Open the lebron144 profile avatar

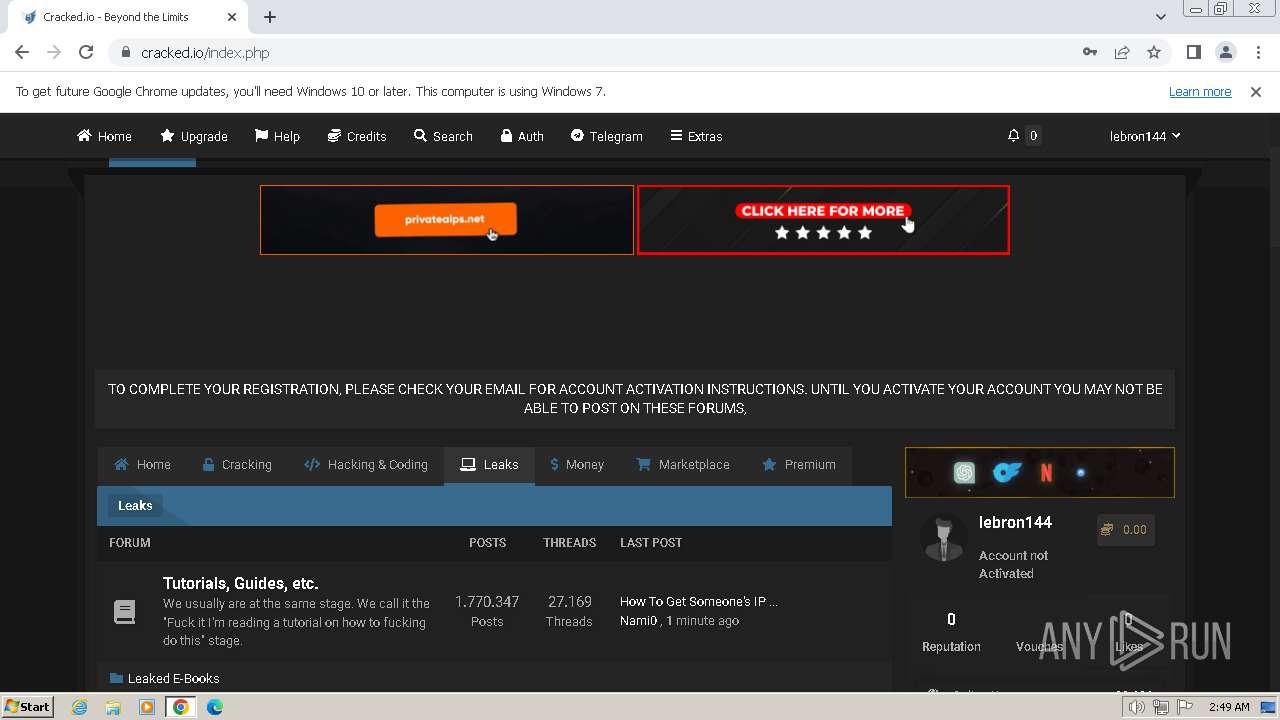pyautogui.click(x=942, y=538)
